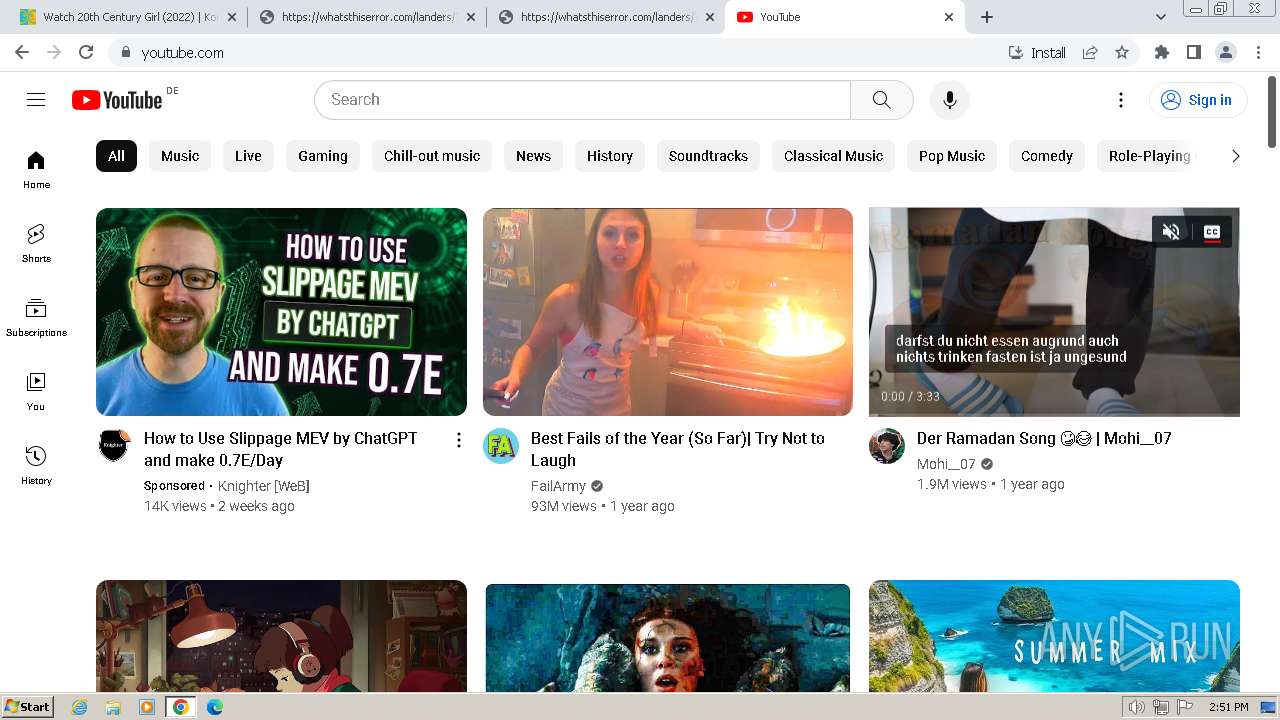The image size is (1280, 720).
Task: Click the FailArmy channel avatar
Action: point(501,446)
